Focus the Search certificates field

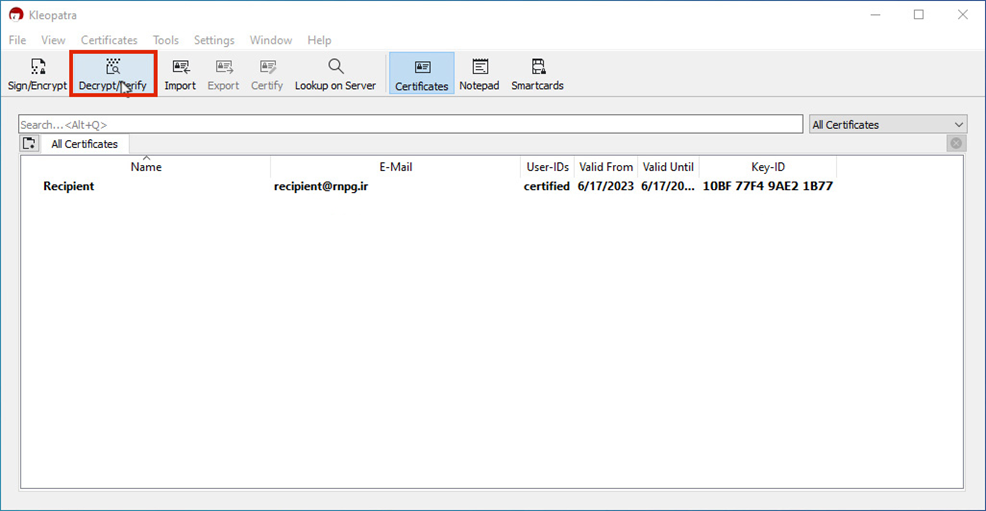tap(411, 124)
